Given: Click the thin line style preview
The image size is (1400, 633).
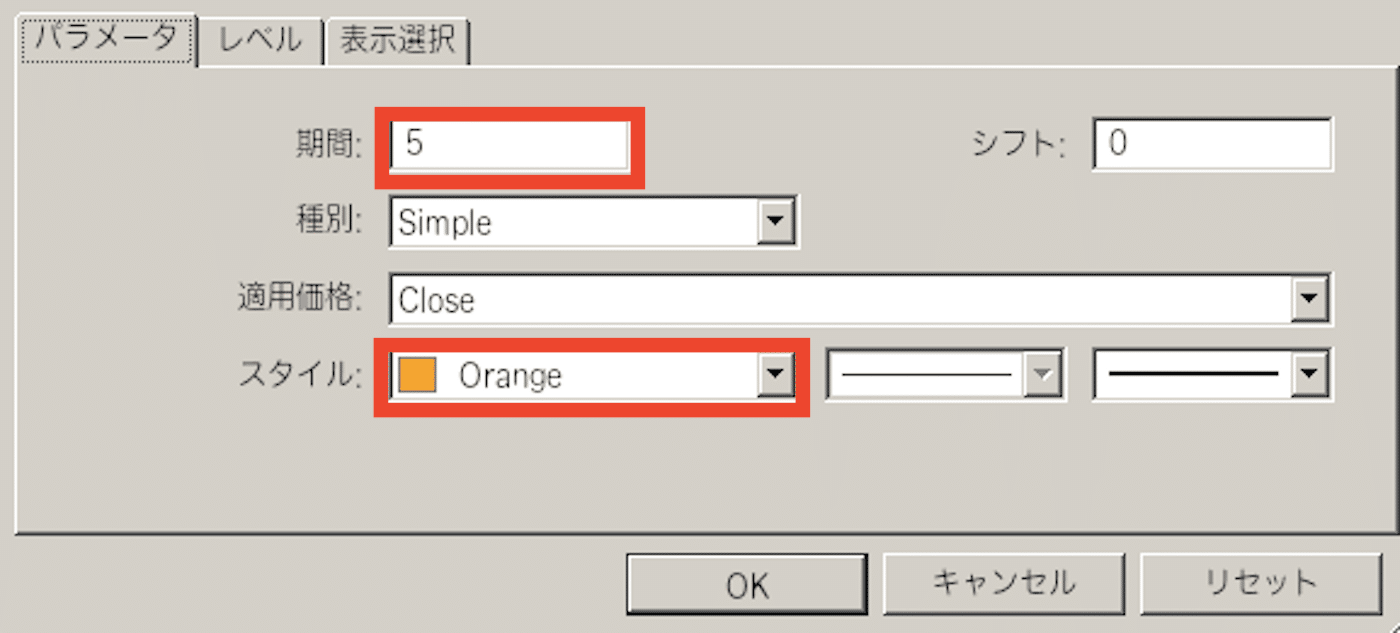Looking at the screenshot, I should pyautogui.click(x=926, y=376).
